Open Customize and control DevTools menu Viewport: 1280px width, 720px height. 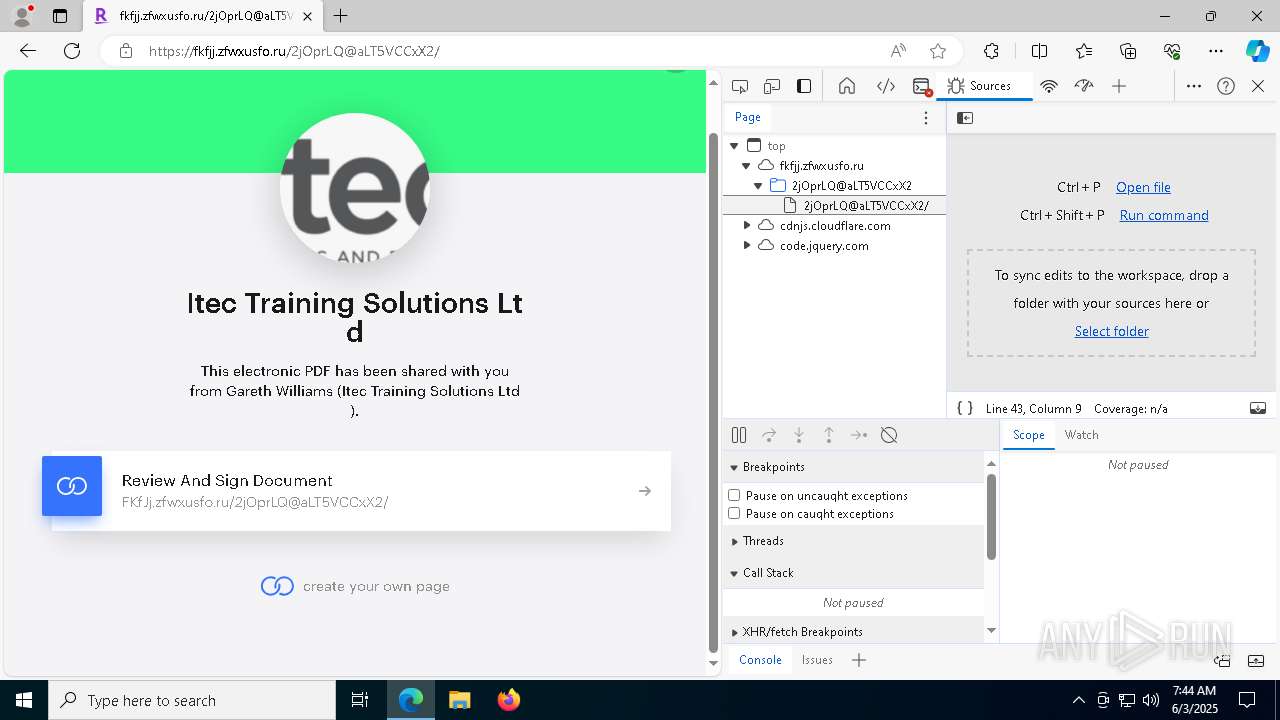point(1194,86)
